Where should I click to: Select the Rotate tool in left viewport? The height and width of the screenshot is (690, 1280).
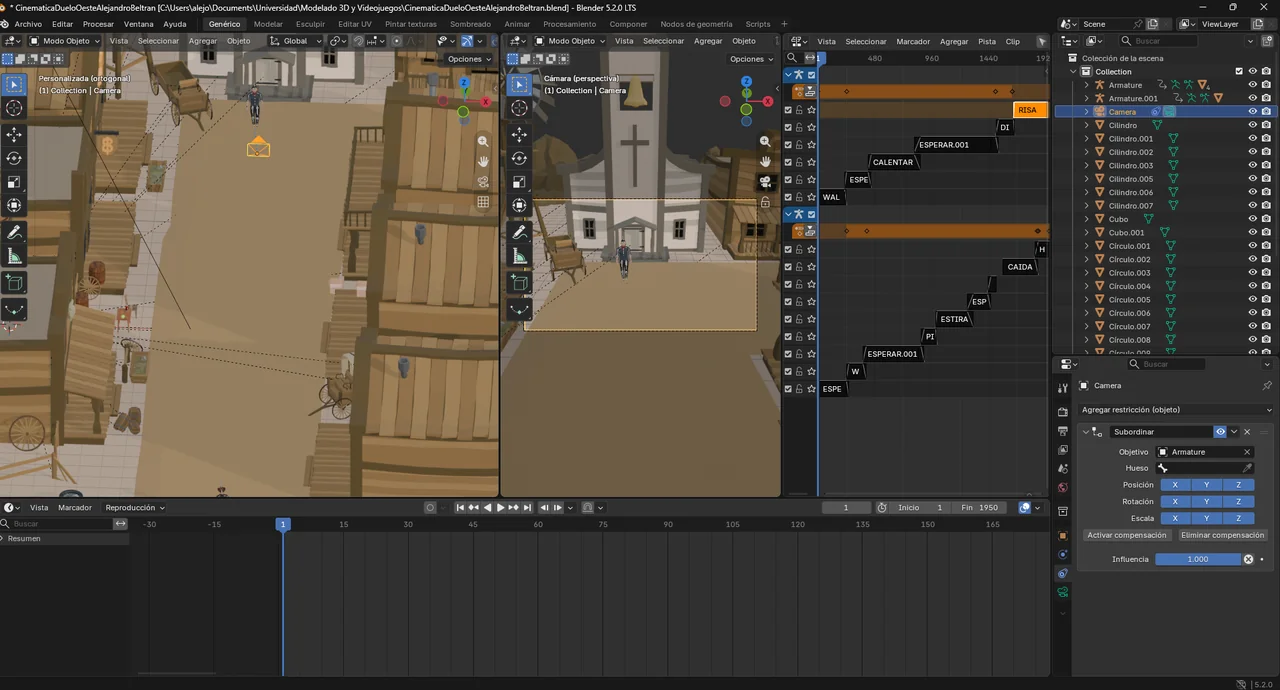[x=14, y=158]
